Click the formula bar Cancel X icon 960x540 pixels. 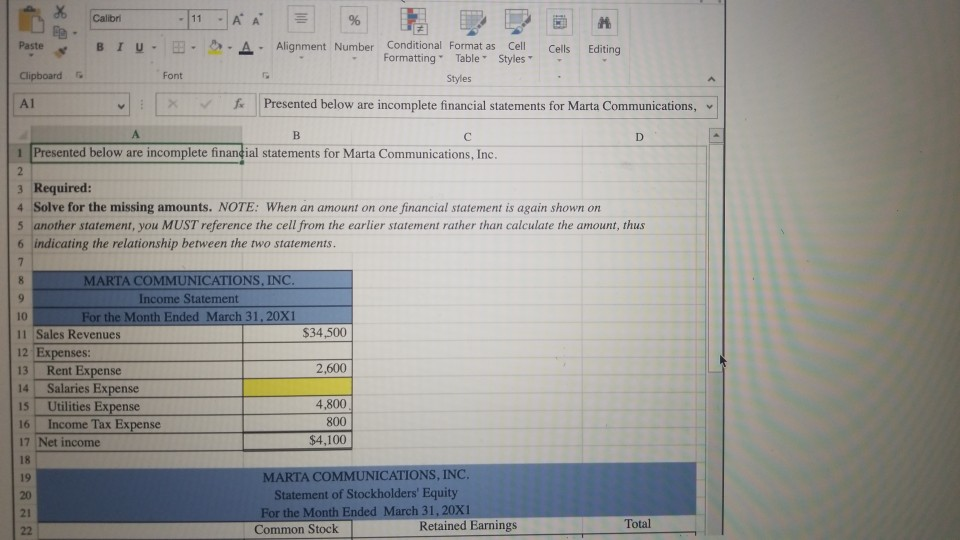pyautogui.click(x=173, y=104)
